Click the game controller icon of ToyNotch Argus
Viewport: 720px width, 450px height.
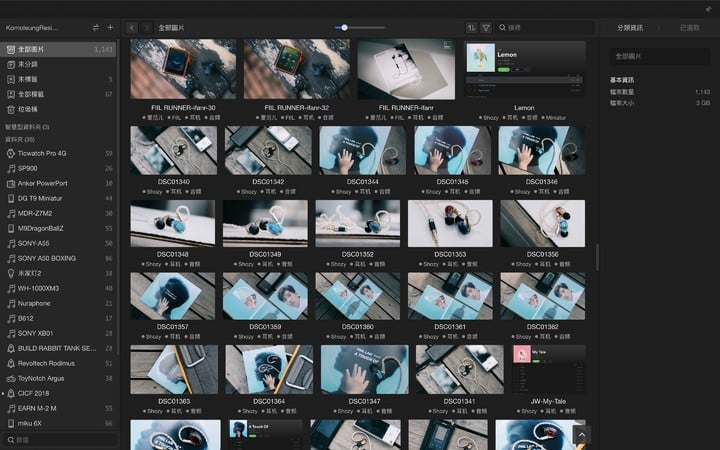click(x=11, y=378)
